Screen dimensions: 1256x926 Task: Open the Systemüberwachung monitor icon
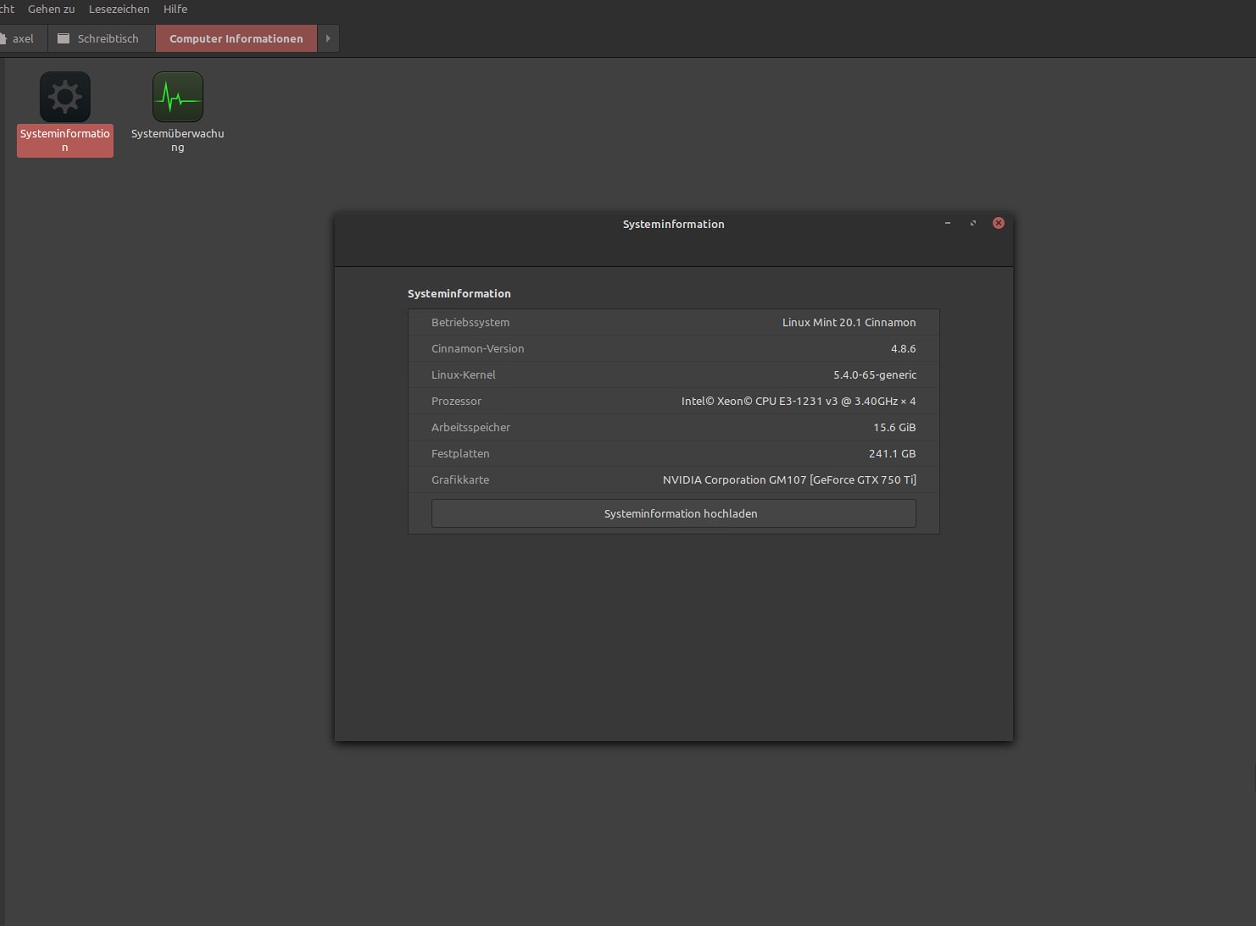(x=178, y=97)
